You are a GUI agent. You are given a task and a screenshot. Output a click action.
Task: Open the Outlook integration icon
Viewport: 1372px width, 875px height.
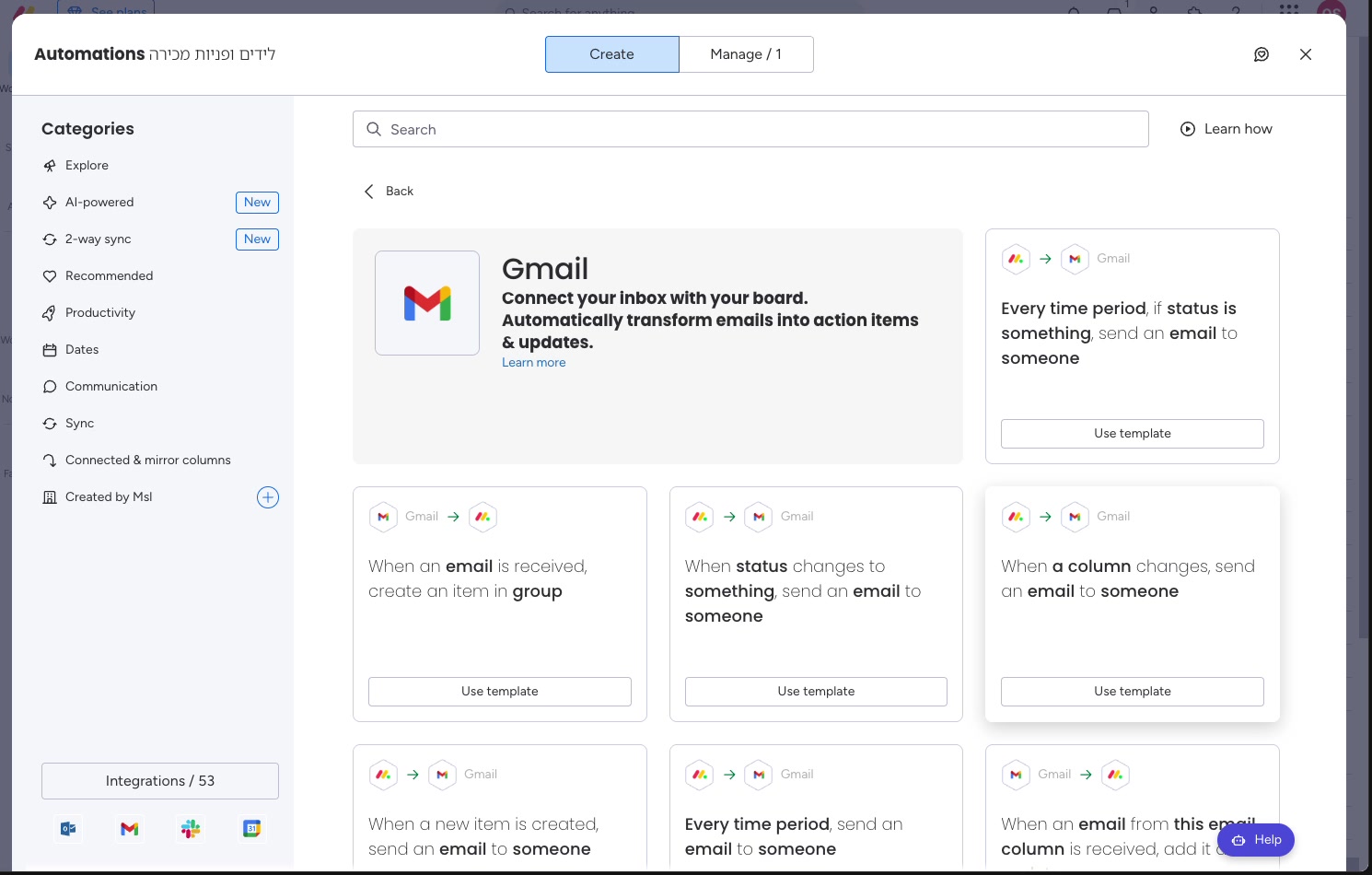coord(68,829)
